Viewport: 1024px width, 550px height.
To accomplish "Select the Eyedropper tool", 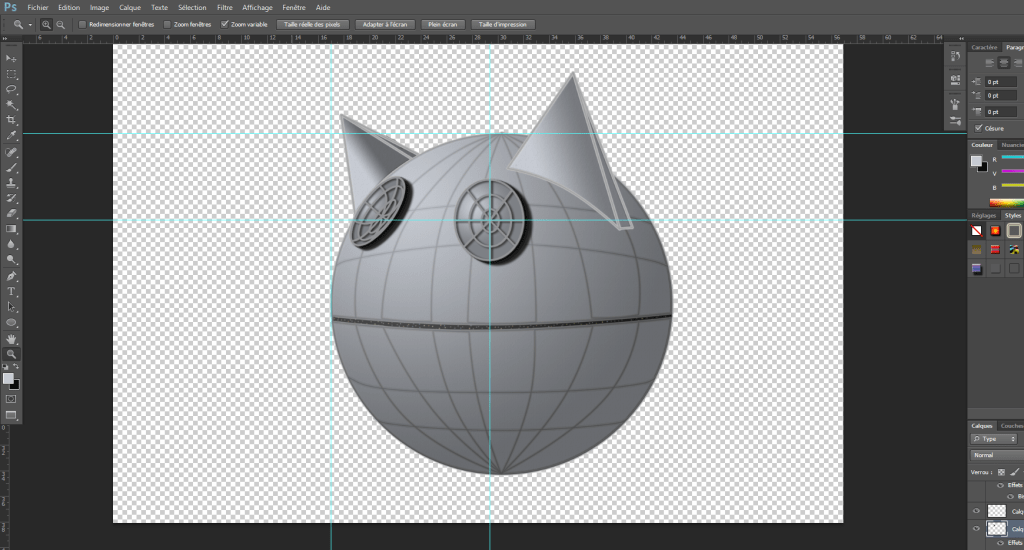I will [12, 134].
